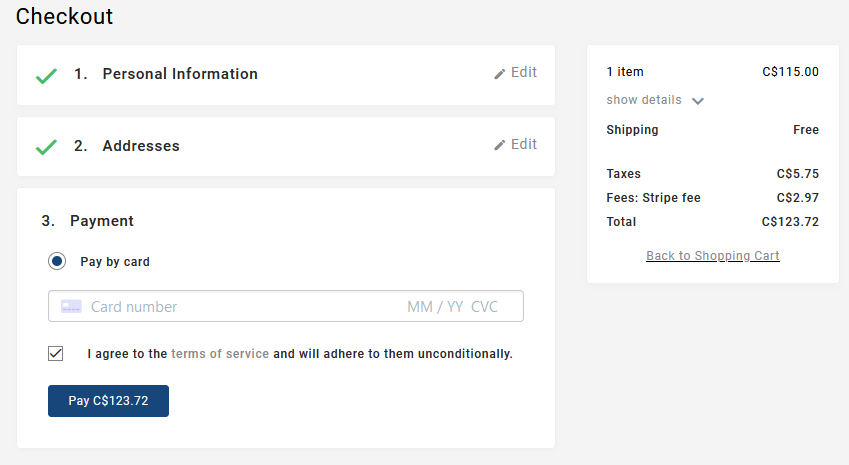Click the green checkmark beside Personal Information
The image size is (849, 465).
coord(46,75)
